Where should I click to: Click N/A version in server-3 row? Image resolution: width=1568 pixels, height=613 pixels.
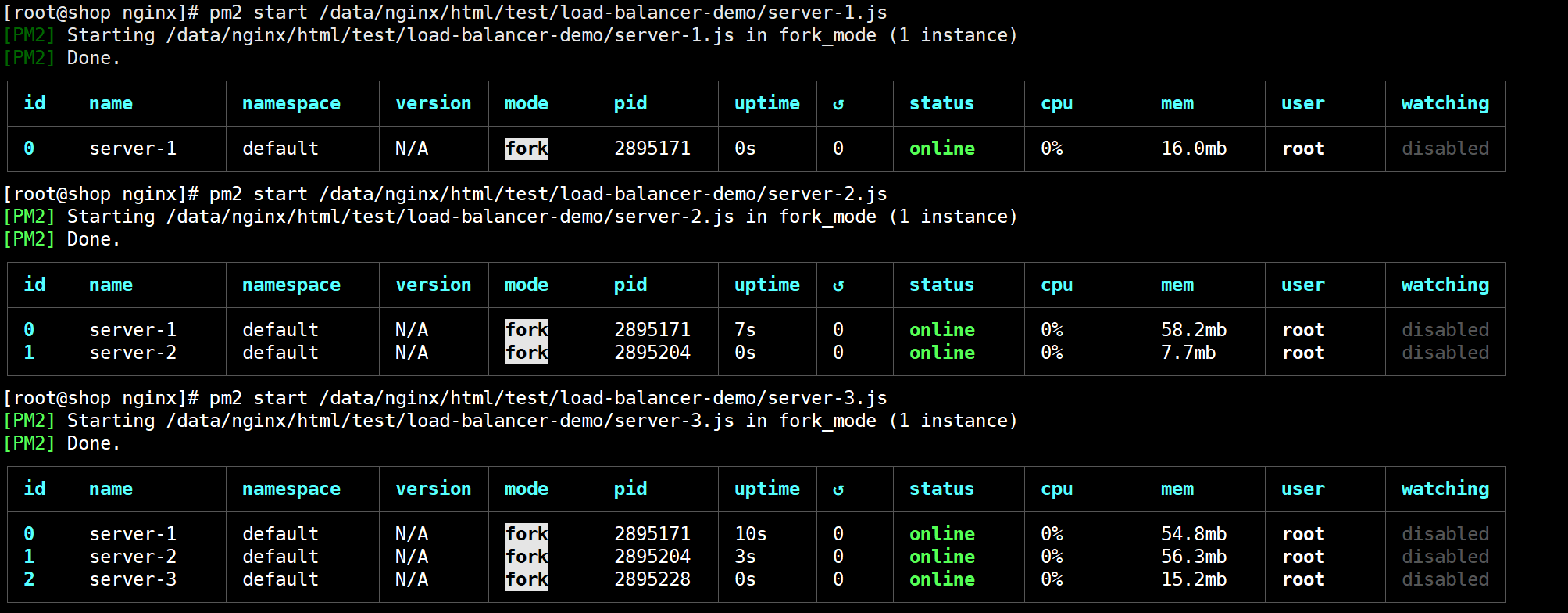[x=412, y=579]
